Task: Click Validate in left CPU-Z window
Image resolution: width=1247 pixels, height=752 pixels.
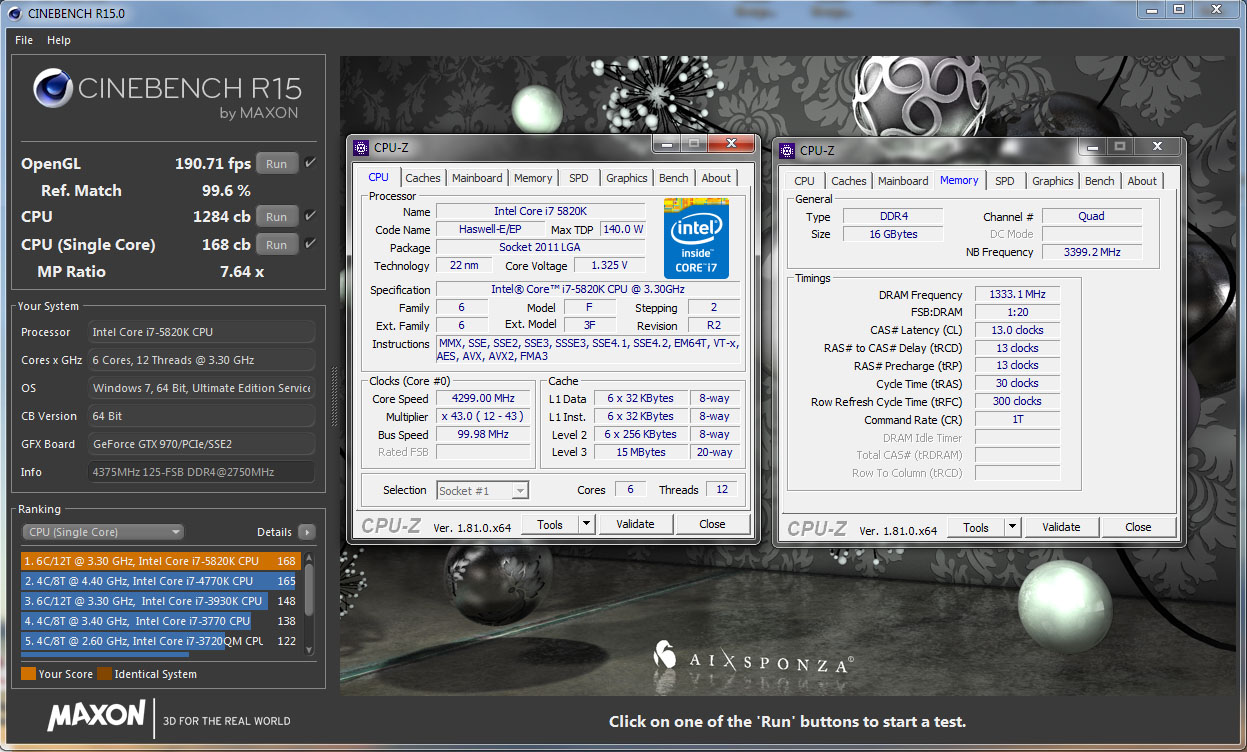Action: 635,524
